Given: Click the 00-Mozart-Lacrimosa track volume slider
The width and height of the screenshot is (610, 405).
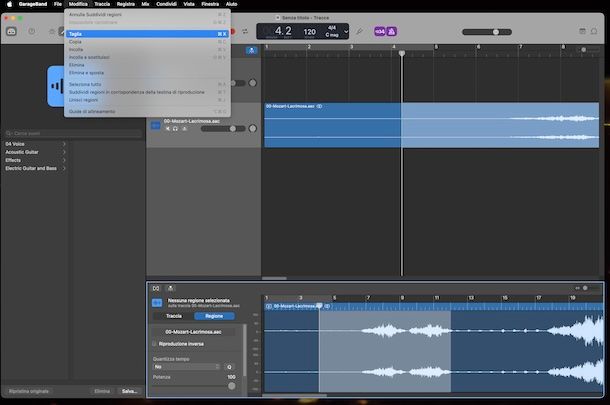Looking at the screenshot, I should tap(223, 129).
